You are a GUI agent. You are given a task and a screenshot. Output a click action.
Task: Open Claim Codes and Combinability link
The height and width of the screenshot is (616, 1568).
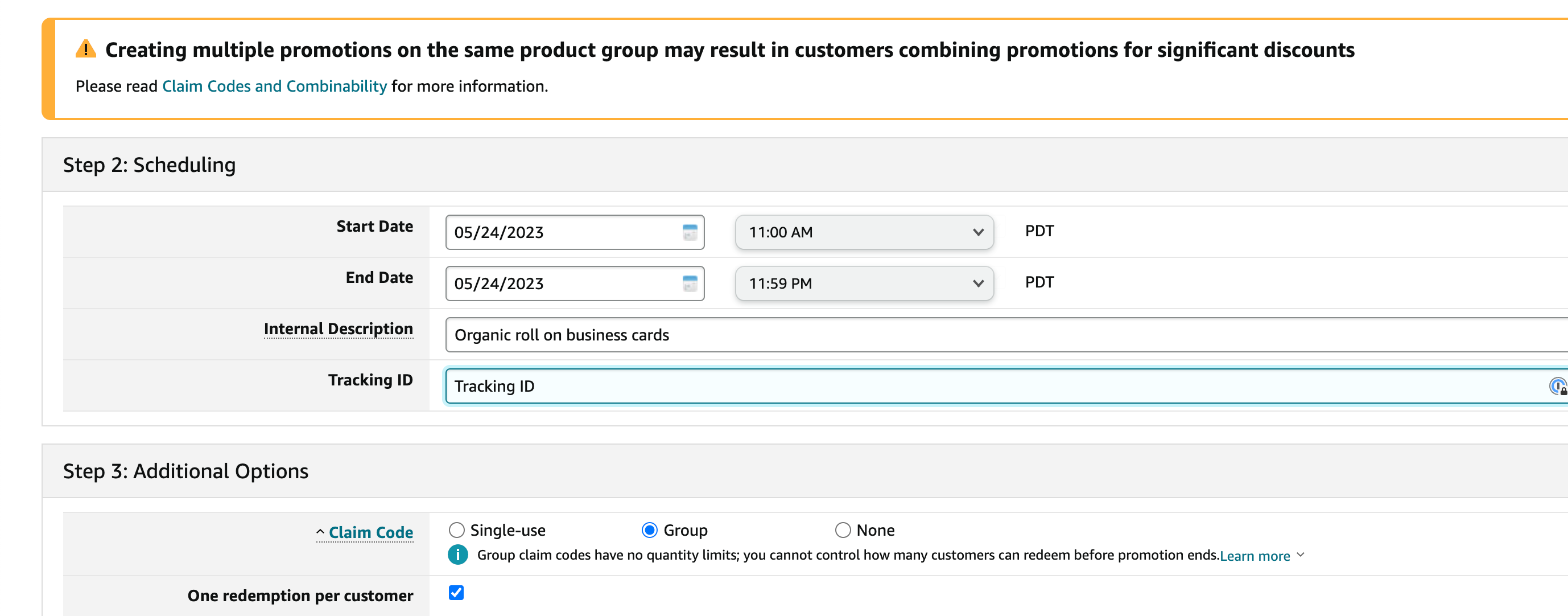274,86
